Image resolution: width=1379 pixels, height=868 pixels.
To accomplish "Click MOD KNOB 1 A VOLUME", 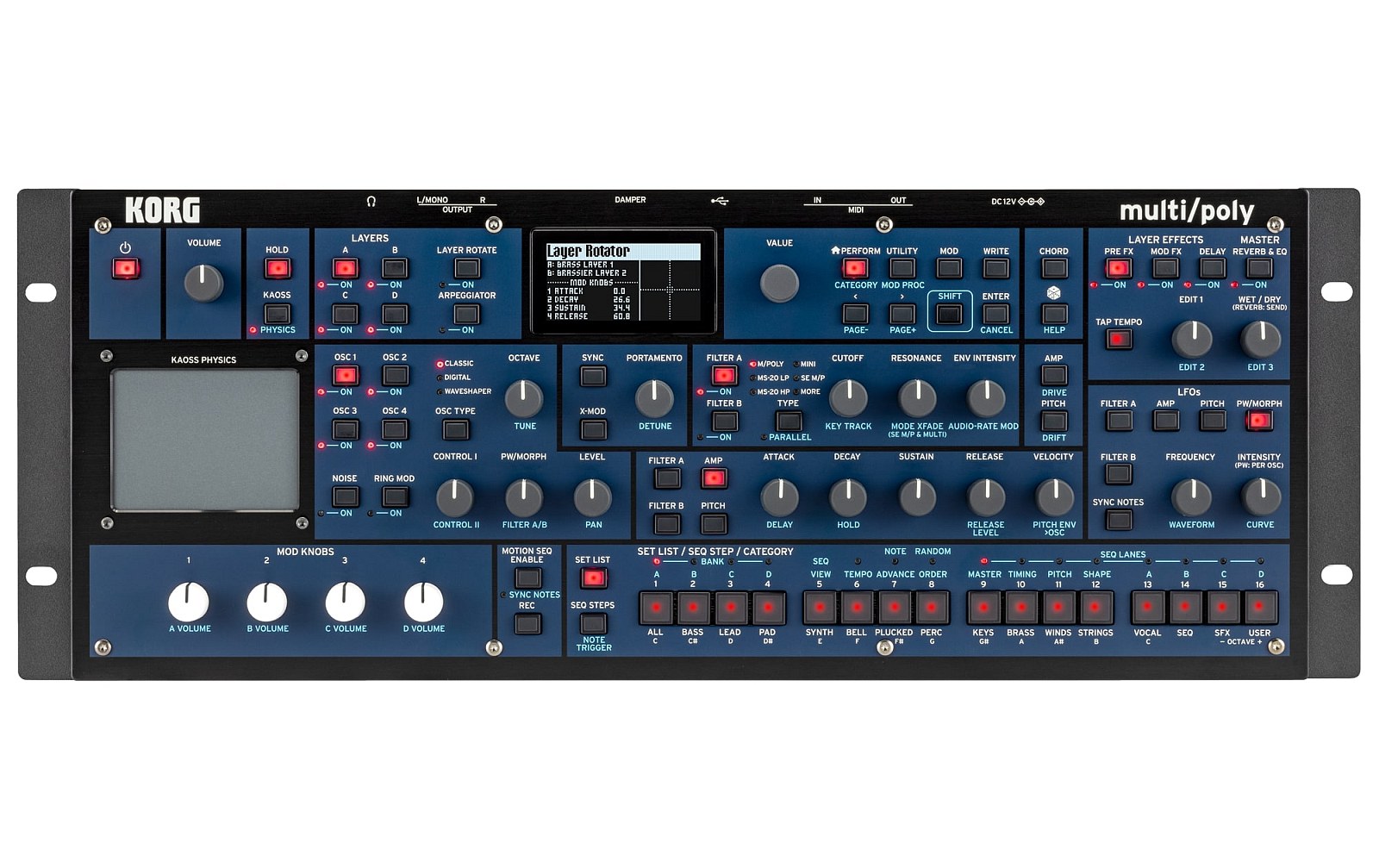I will [x=189, y=602].
